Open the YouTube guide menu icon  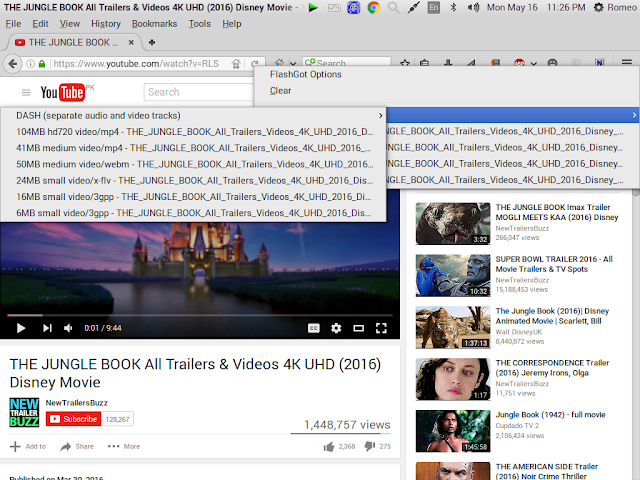26,93
